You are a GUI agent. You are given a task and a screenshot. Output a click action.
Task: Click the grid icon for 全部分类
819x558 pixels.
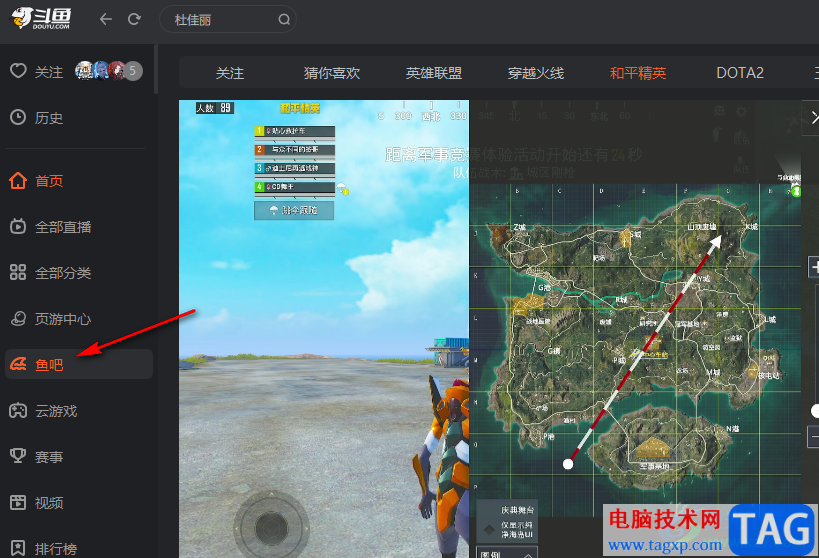18,272
